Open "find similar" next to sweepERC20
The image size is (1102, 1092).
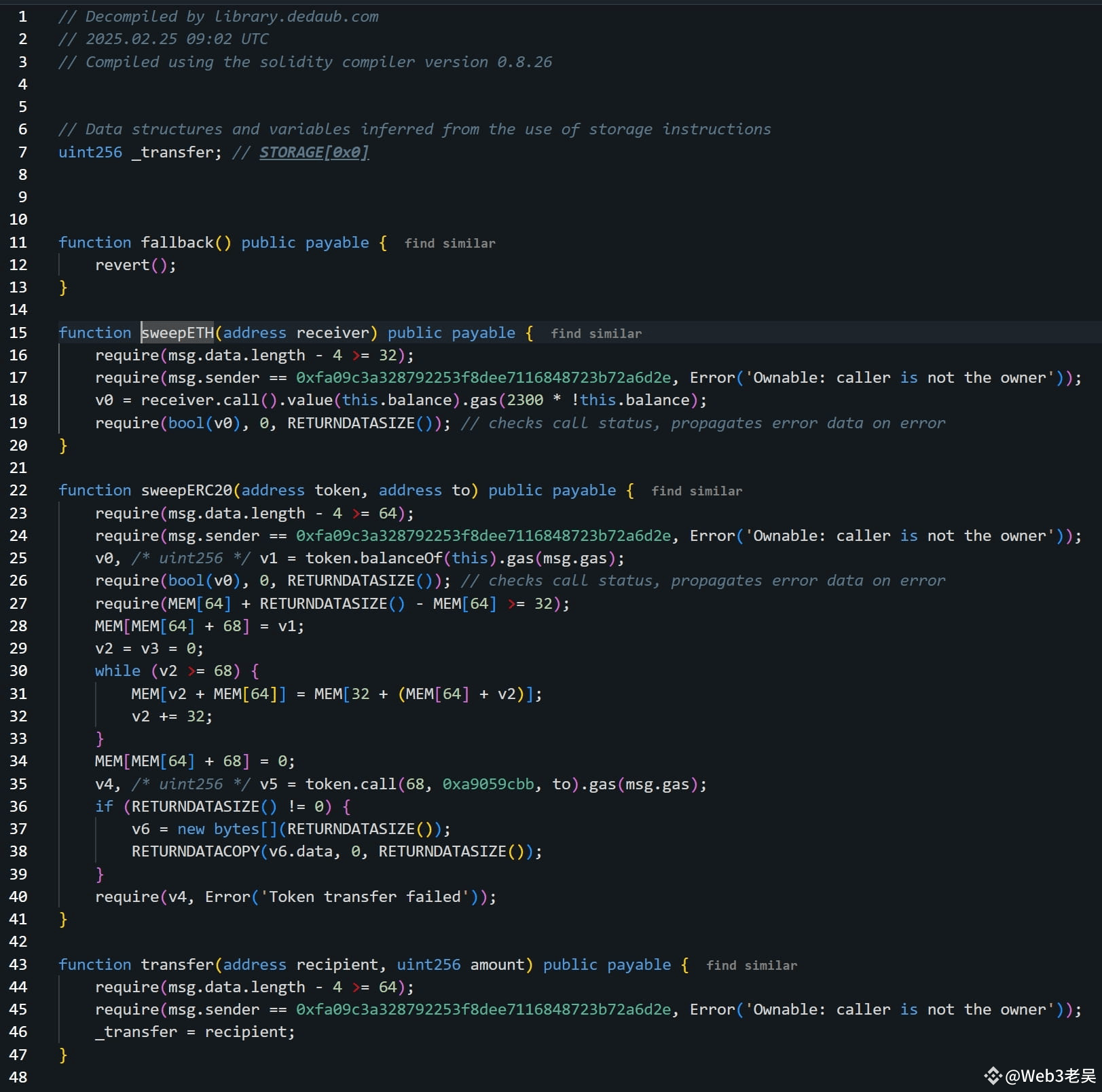click(x=696, y=491)
